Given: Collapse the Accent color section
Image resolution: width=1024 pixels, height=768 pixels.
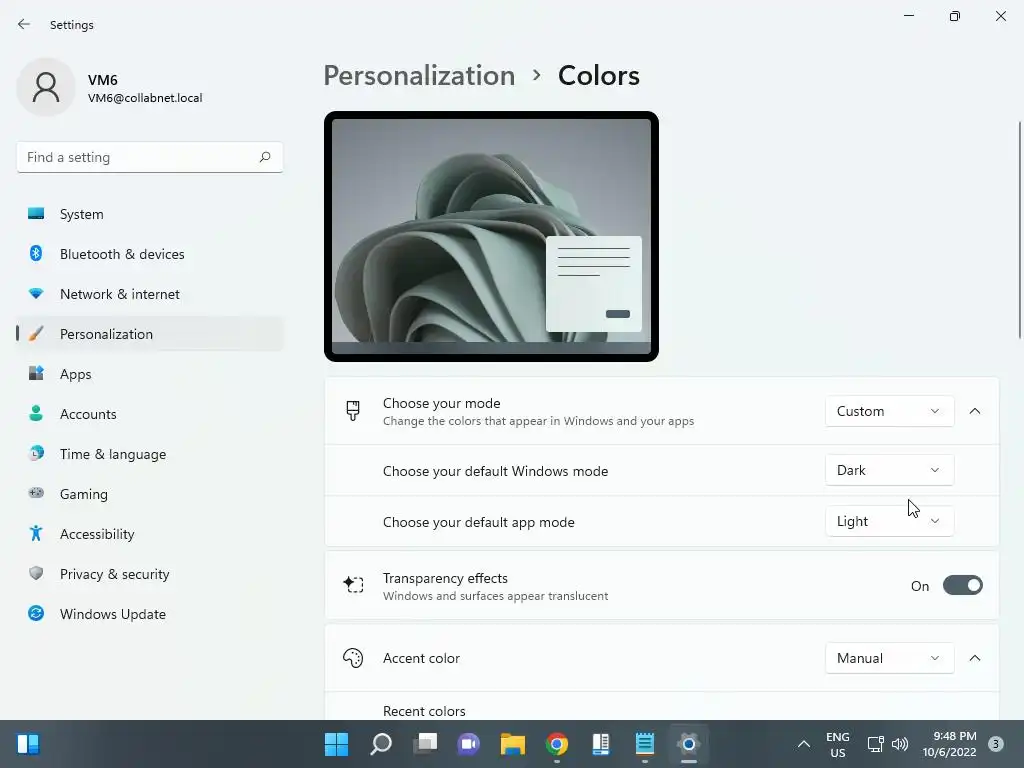Looking at the screenshot, I should pyautogui.click(x=975, y=658).
